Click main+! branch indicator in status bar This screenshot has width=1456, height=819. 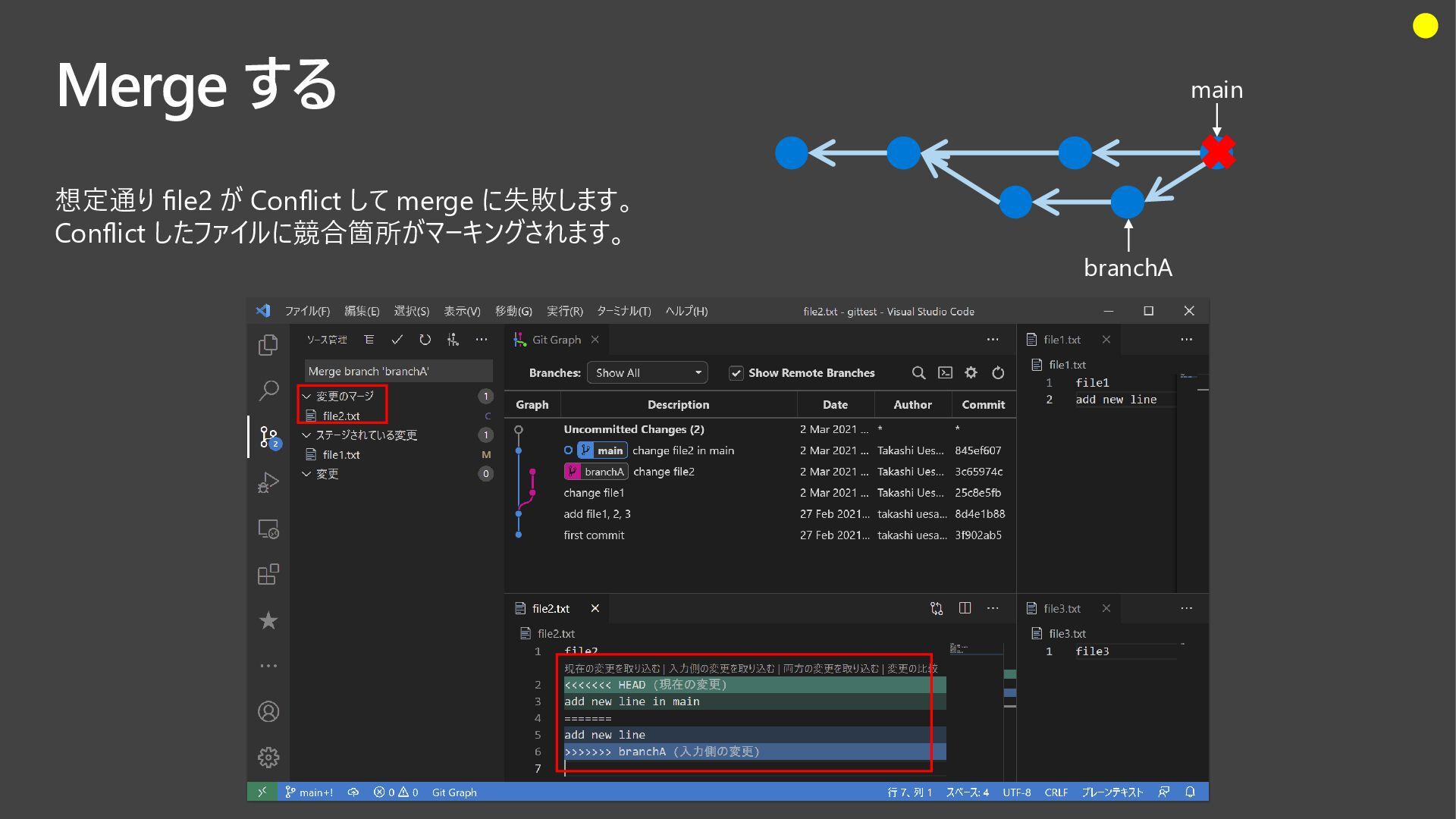coord(309,792)
